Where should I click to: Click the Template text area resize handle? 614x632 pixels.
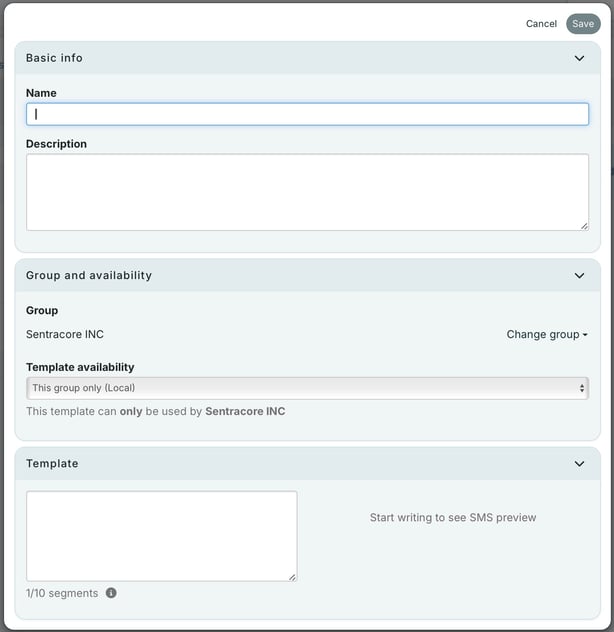coord(292,576)
